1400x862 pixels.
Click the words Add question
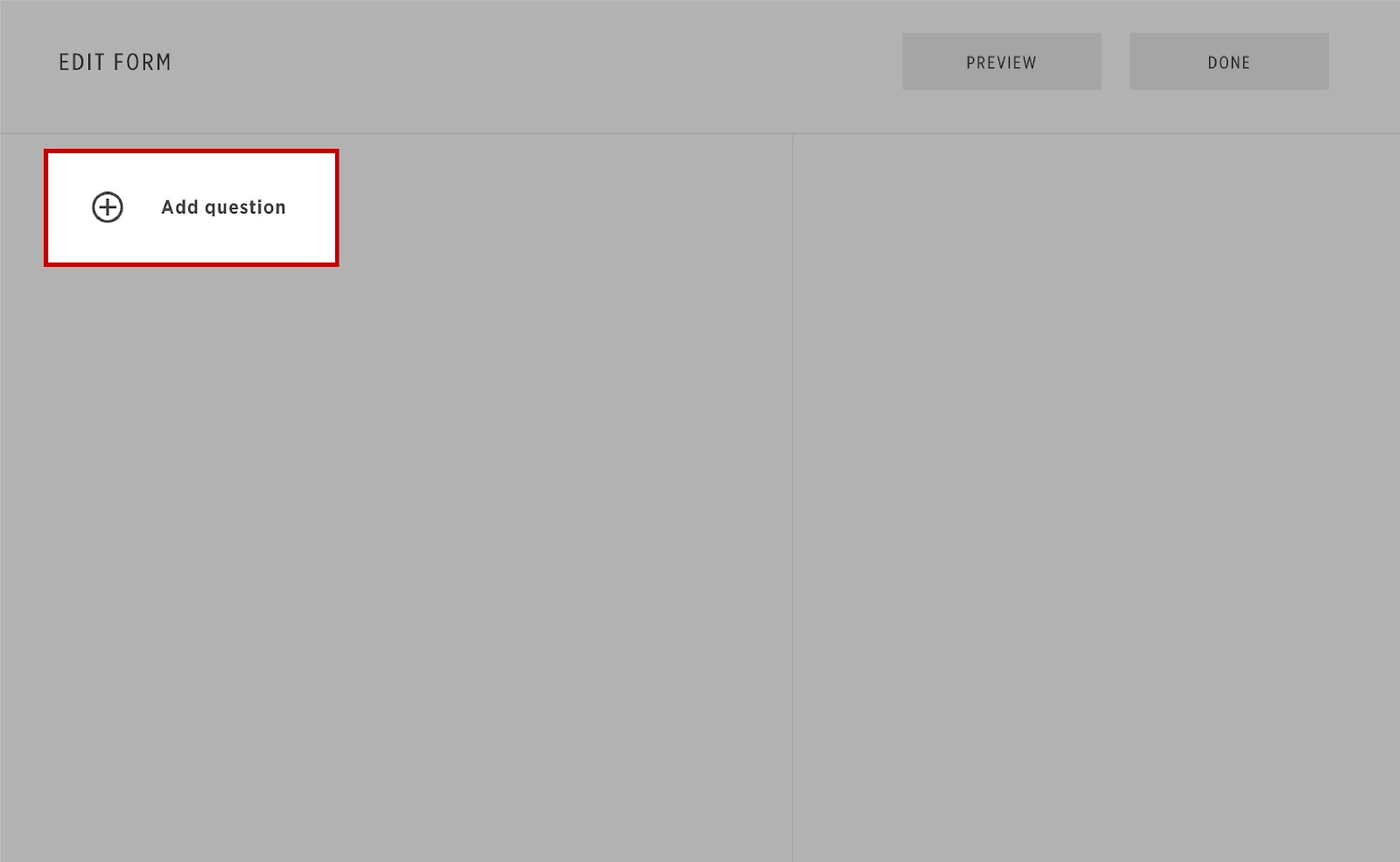pyautogui.click(x=223, y=207)
